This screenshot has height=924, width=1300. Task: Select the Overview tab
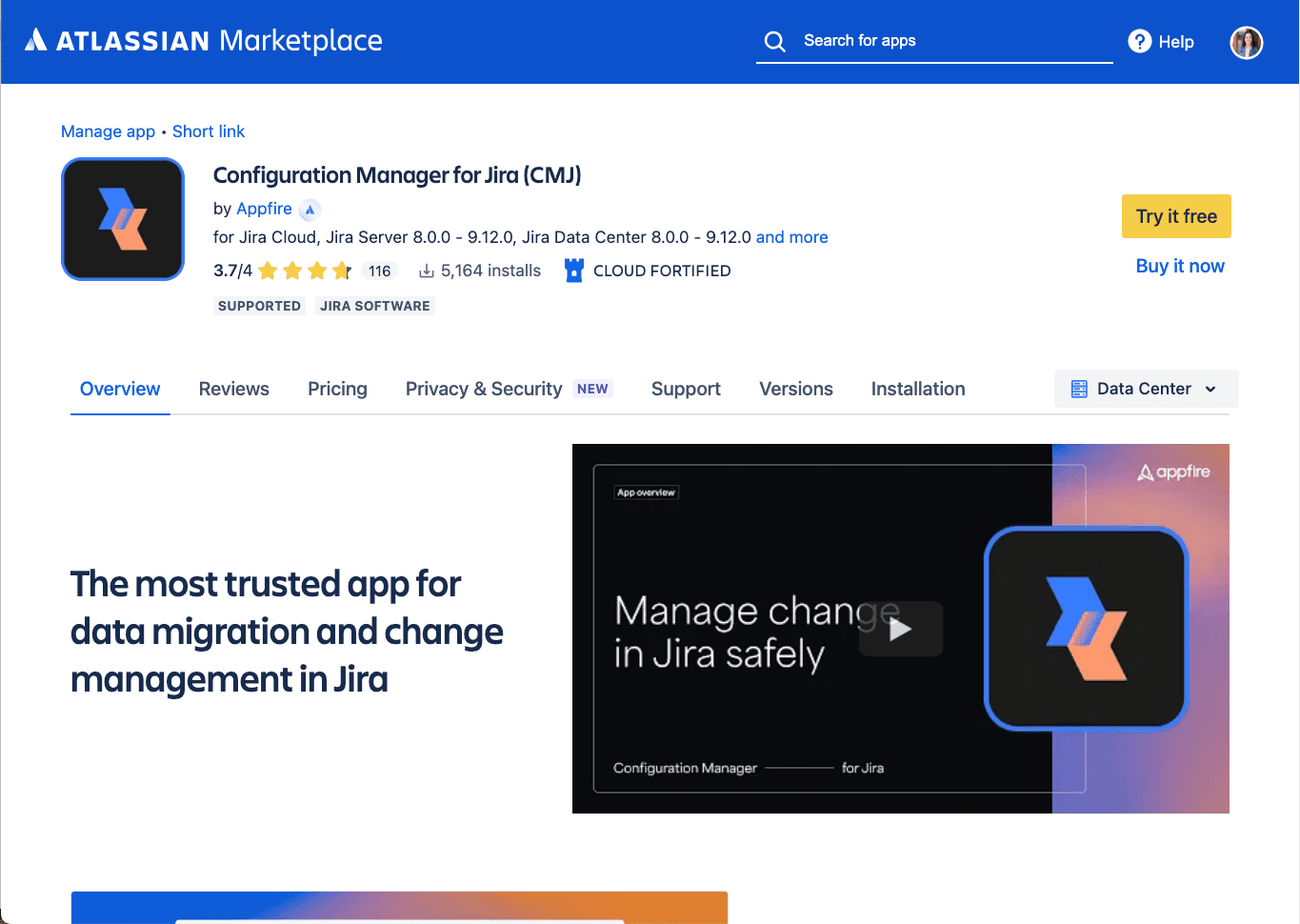120,389
